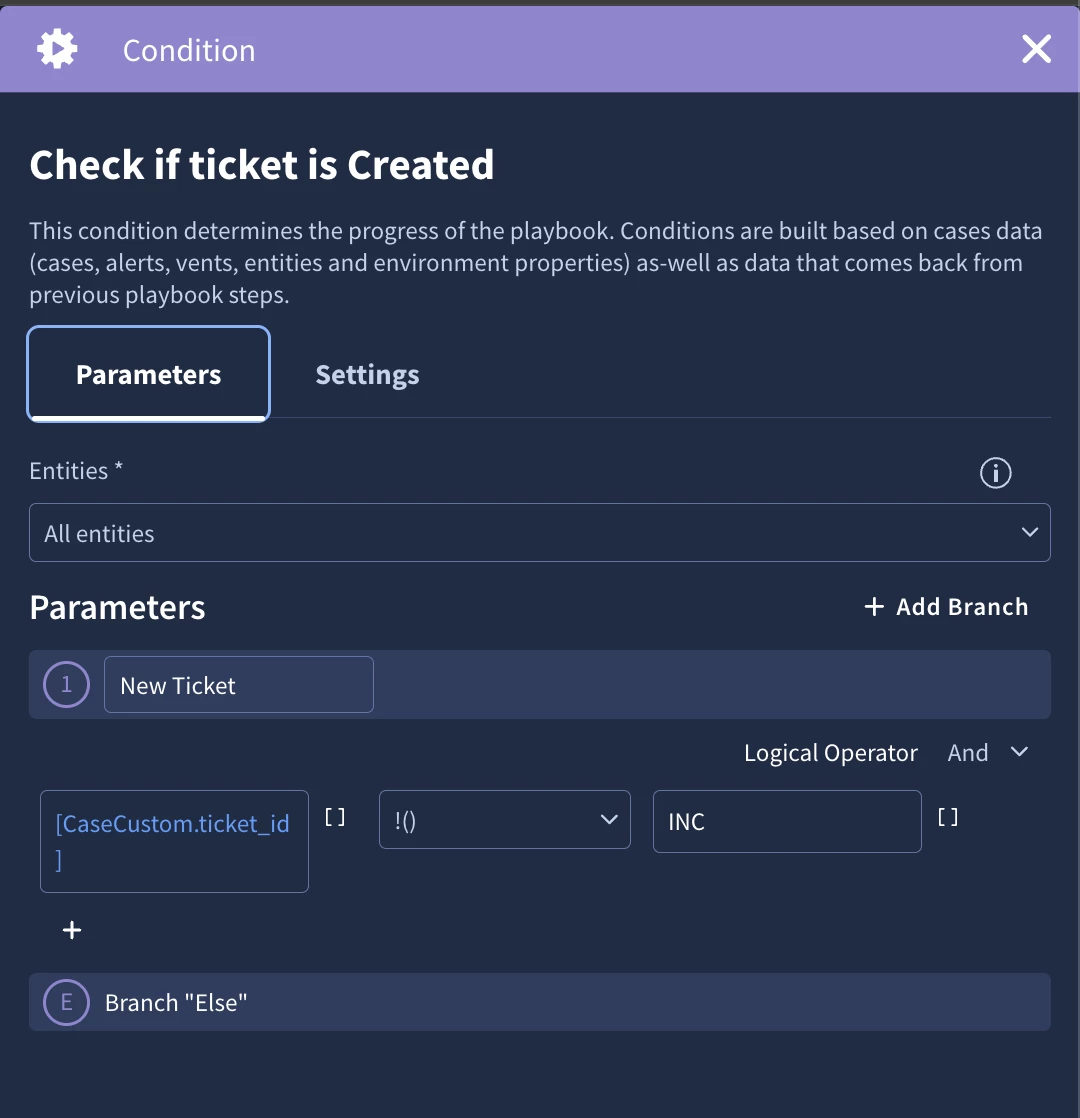Click placeholder brackets icon next to ticket_id field
Viewport: 1080px width, 1118px height.
[335, 817]
